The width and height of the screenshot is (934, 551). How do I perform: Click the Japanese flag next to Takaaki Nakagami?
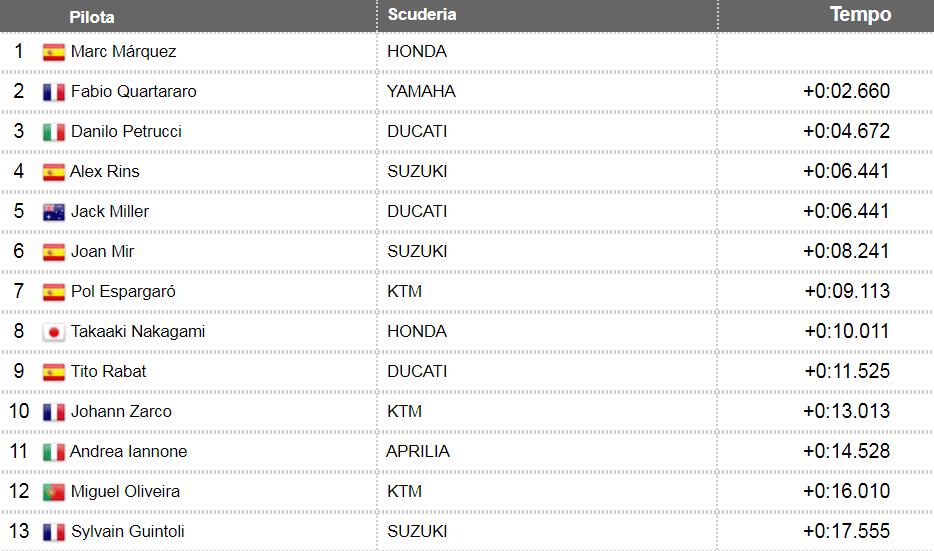(x=54, y=332)
